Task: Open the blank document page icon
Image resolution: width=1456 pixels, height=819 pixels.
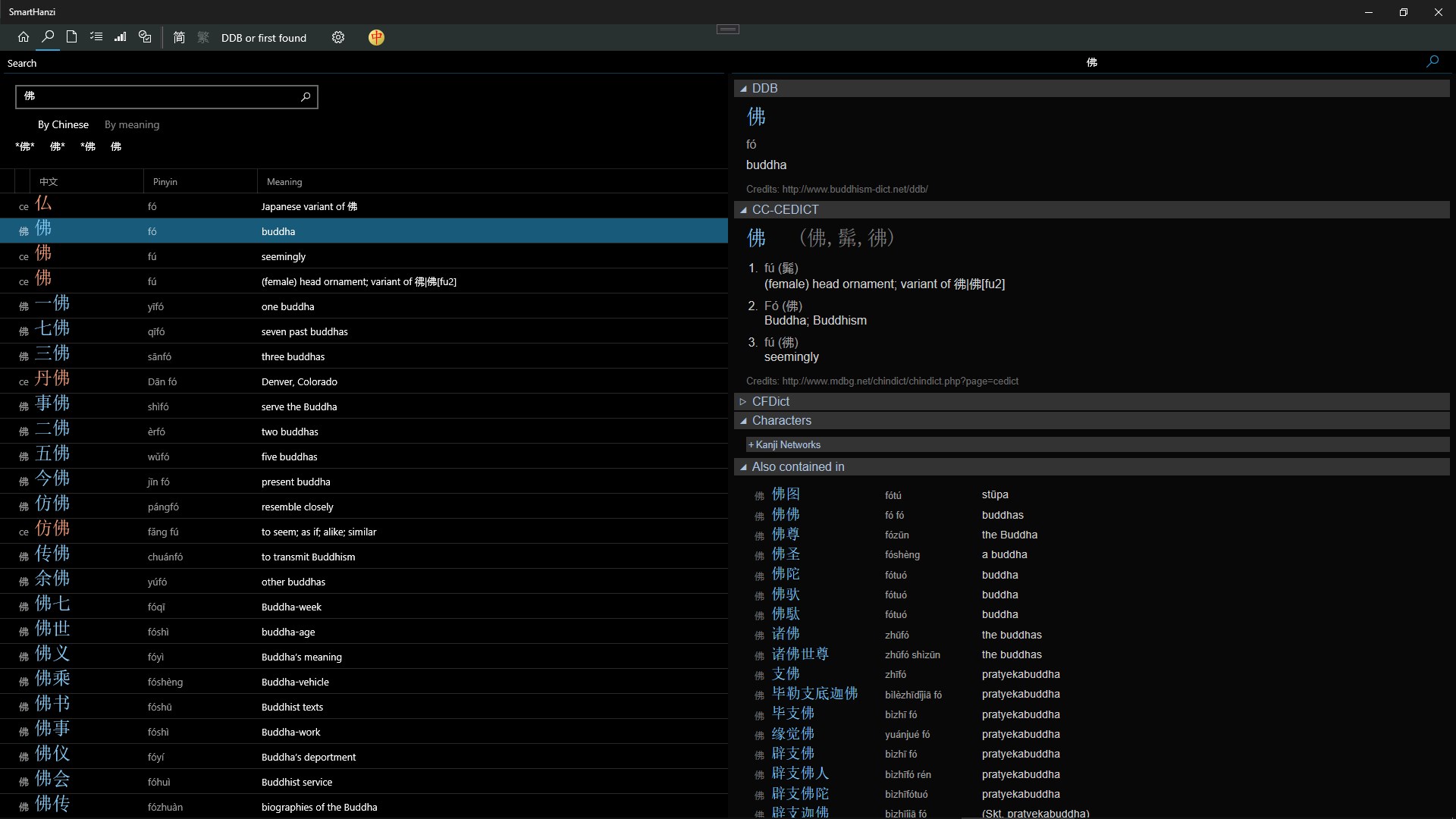Action: 71,37
